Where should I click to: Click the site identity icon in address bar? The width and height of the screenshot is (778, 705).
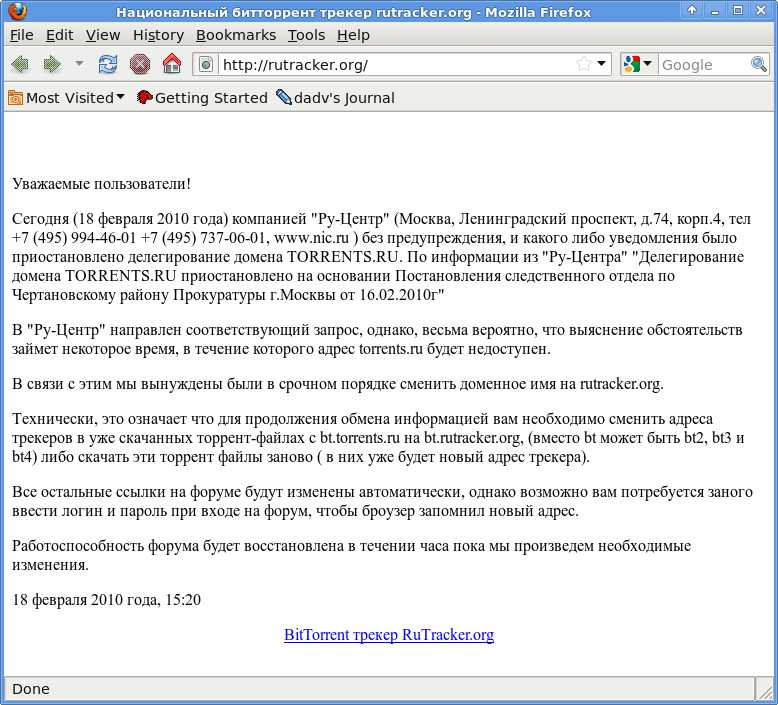click(206, 64)
